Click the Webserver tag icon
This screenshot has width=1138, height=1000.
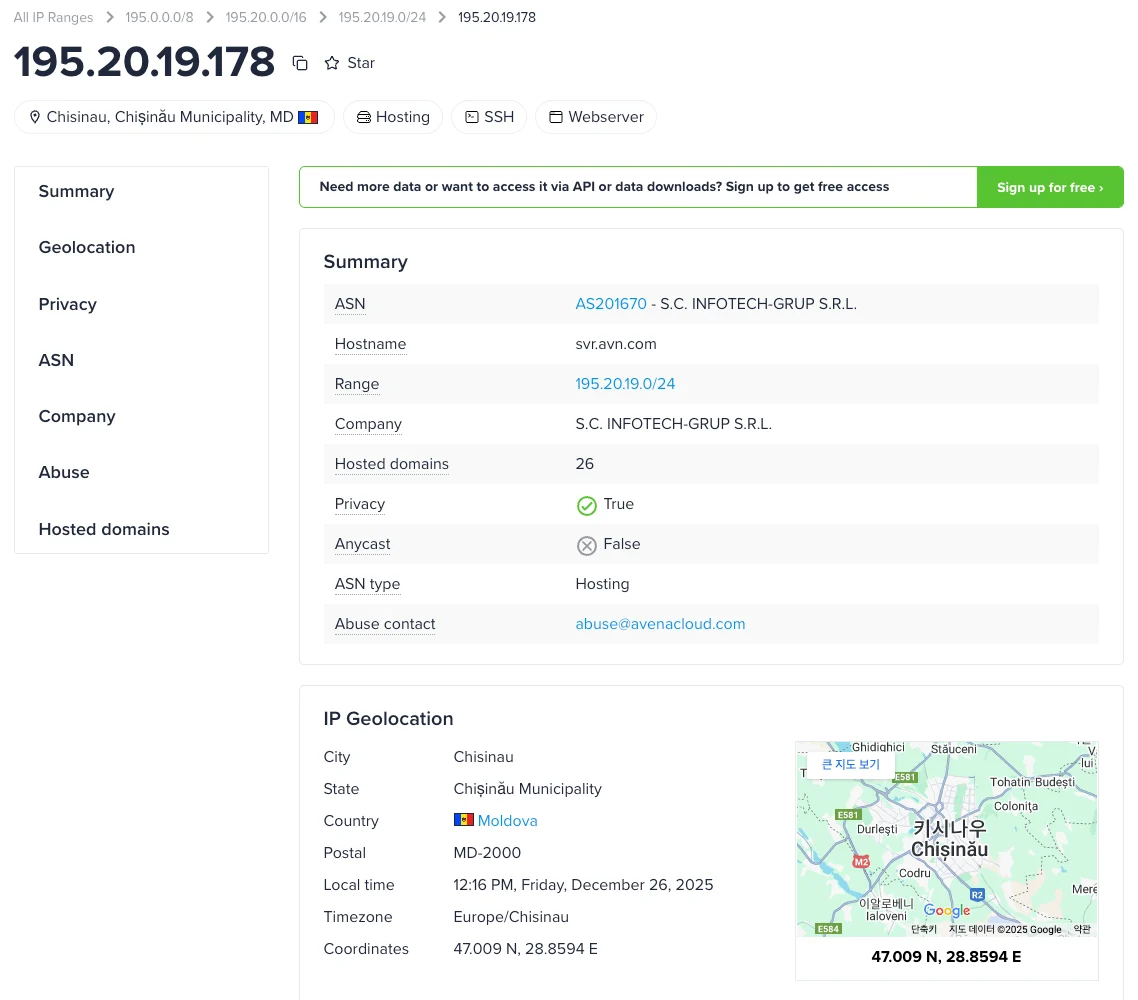(x=556, y=117)
